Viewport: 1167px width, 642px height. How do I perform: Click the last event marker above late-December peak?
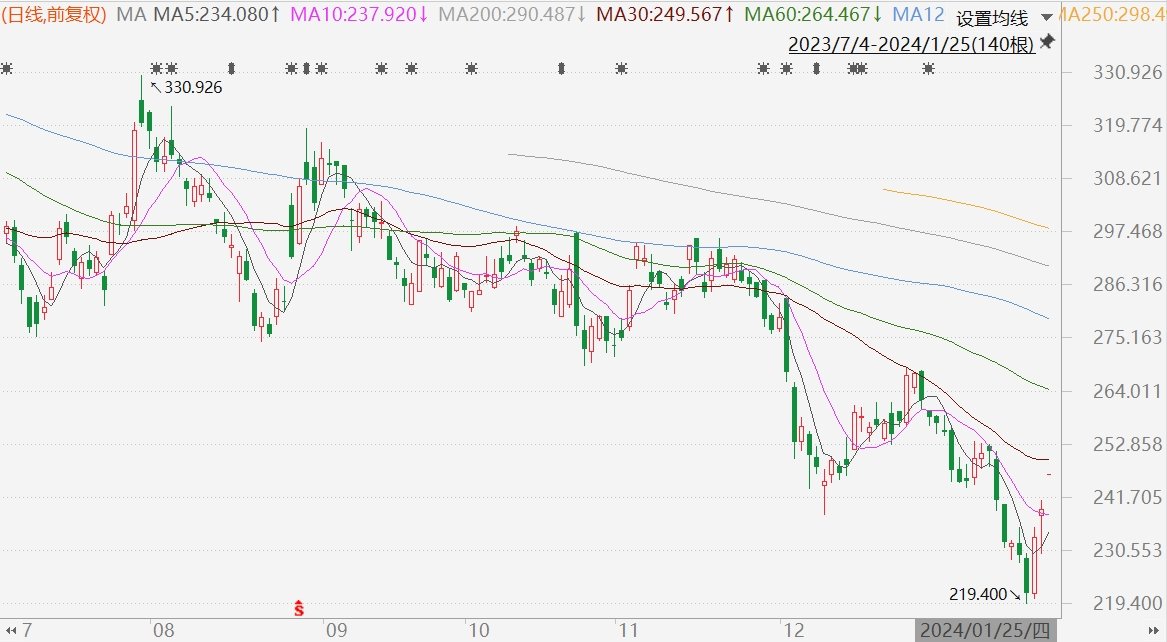click(x=928, y=69)
